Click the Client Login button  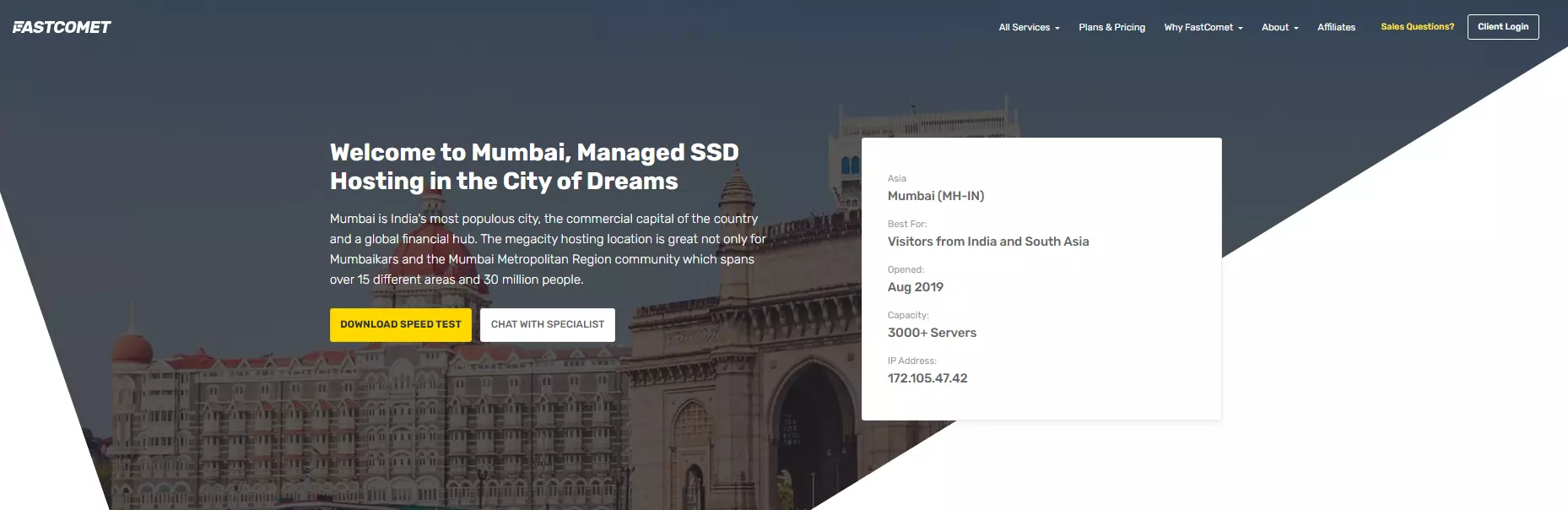point(1503,27)
